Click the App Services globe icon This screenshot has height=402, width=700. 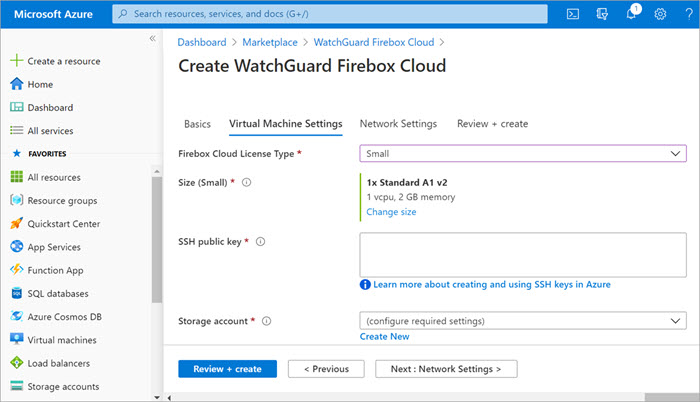tap(17, 246)
